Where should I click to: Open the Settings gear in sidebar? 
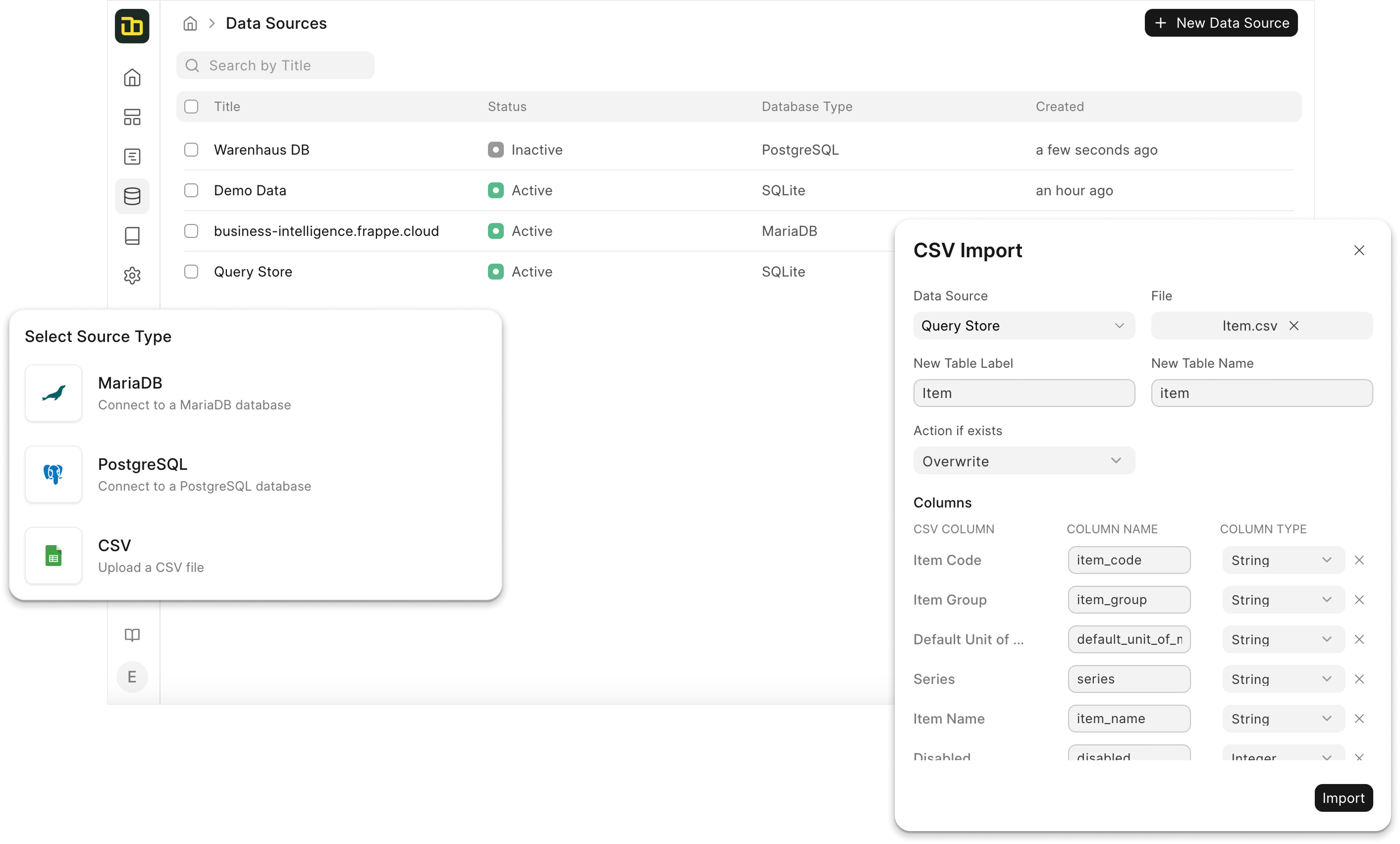click(132, 275)
